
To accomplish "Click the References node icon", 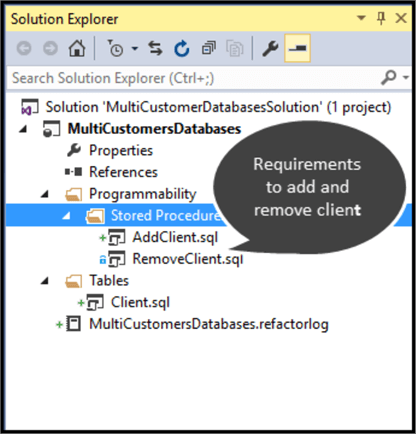I will tap(73, 172).
